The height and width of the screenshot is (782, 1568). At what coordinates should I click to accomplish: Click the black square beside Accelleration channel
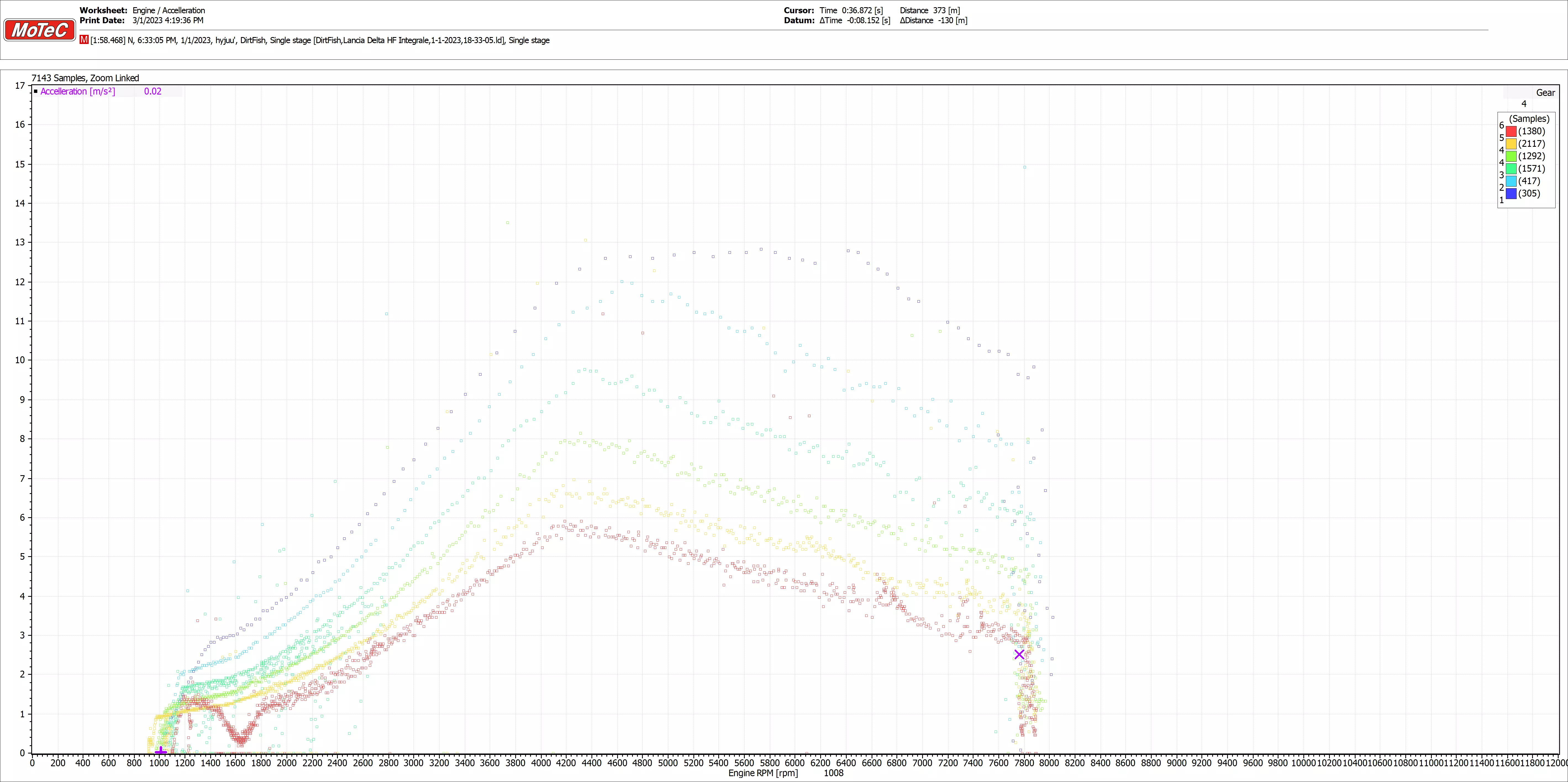[36, 91]
